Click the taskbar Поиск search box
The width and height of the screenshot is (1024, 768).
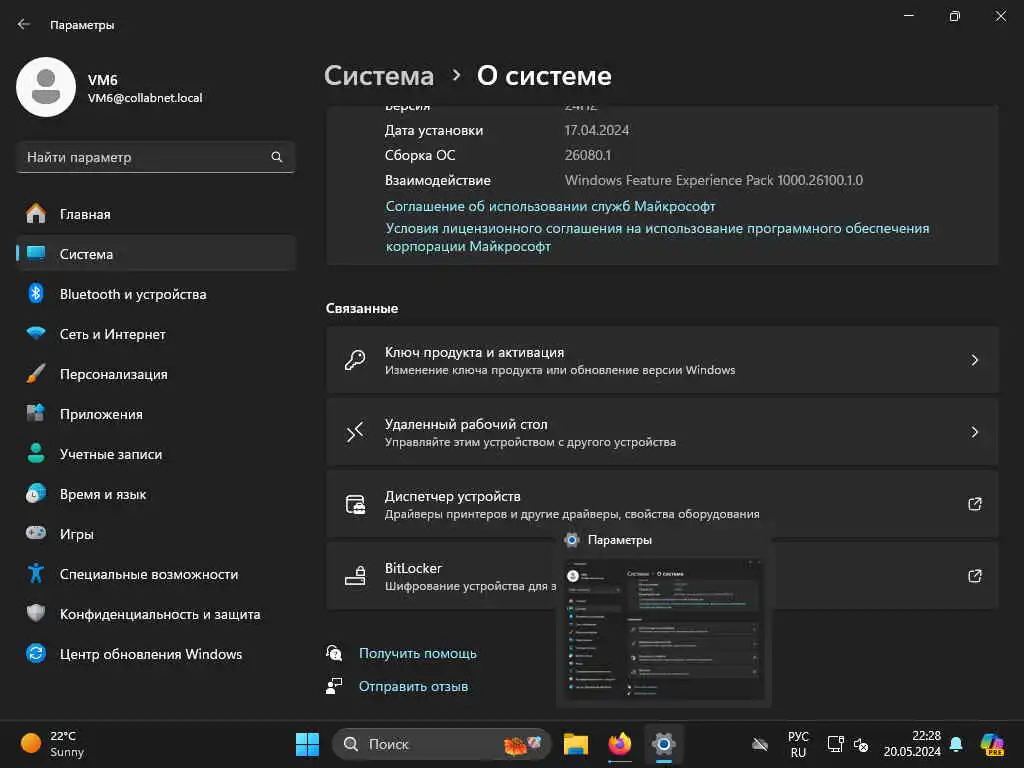pyautogui.click(x=441, y=744)
